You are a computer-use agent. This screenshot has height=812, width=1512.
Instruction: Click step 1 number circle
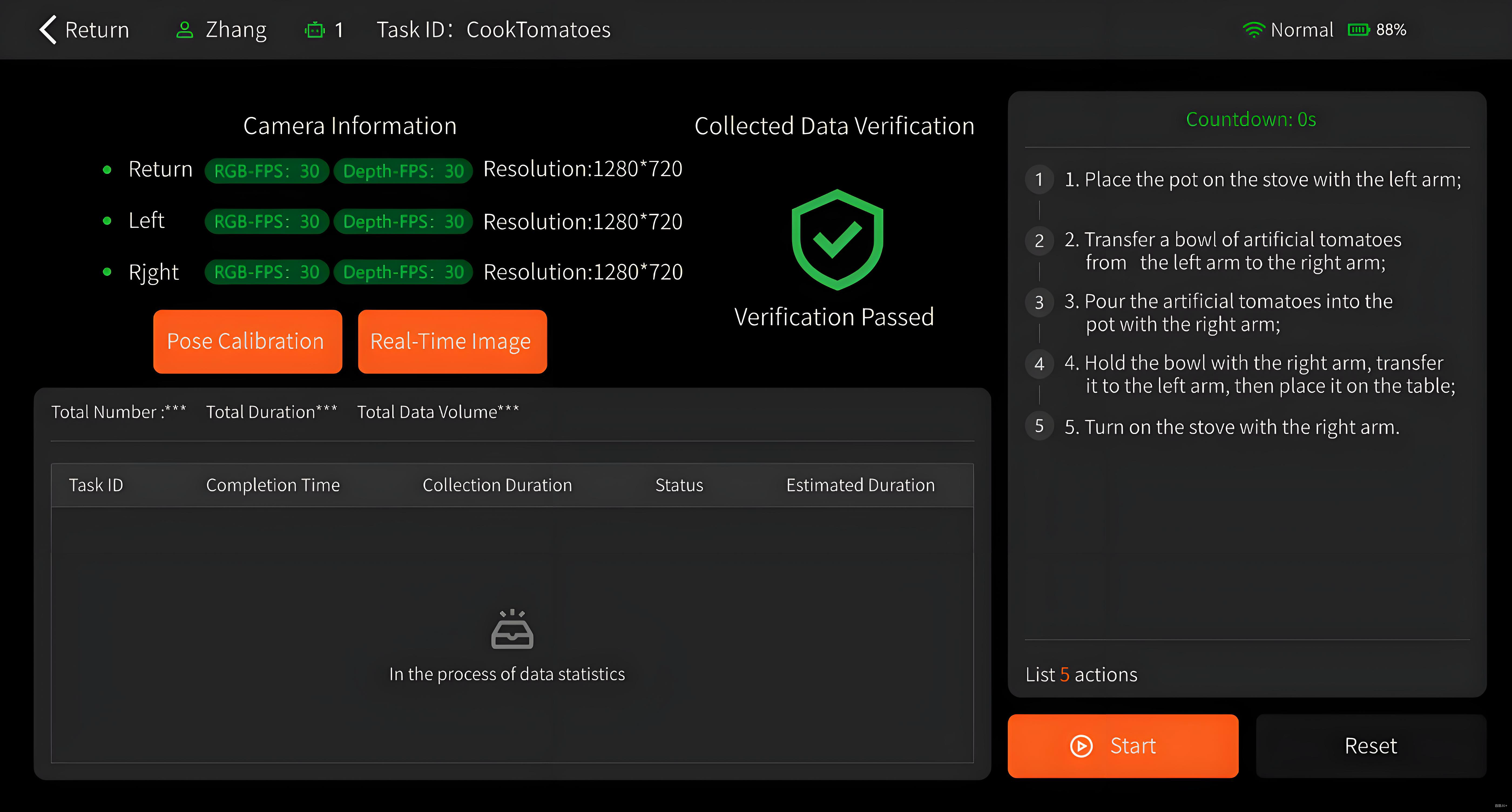[x=1039, y=180]
